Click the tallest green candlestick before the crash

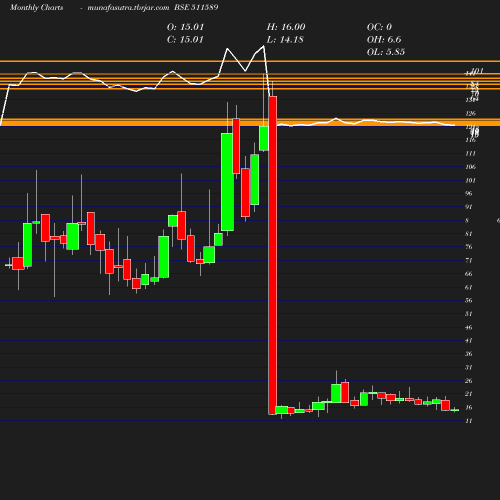pyautogui.click(x=227, y=182)
